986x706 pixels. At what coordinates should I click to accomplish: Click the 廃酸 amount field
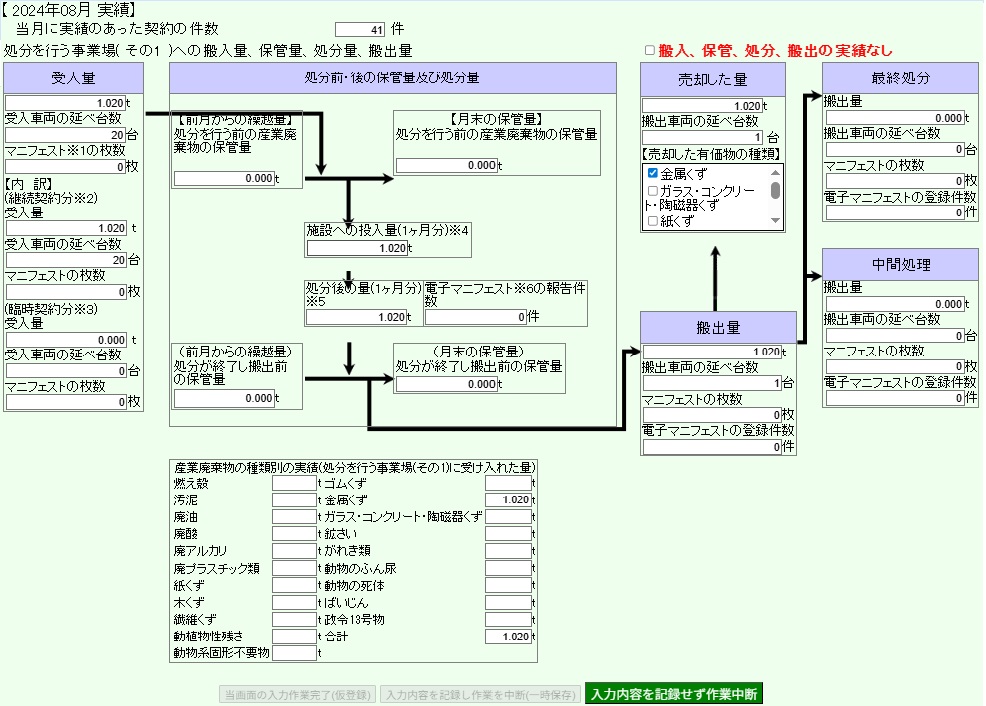pyautogui.click(x=294, y=534)
